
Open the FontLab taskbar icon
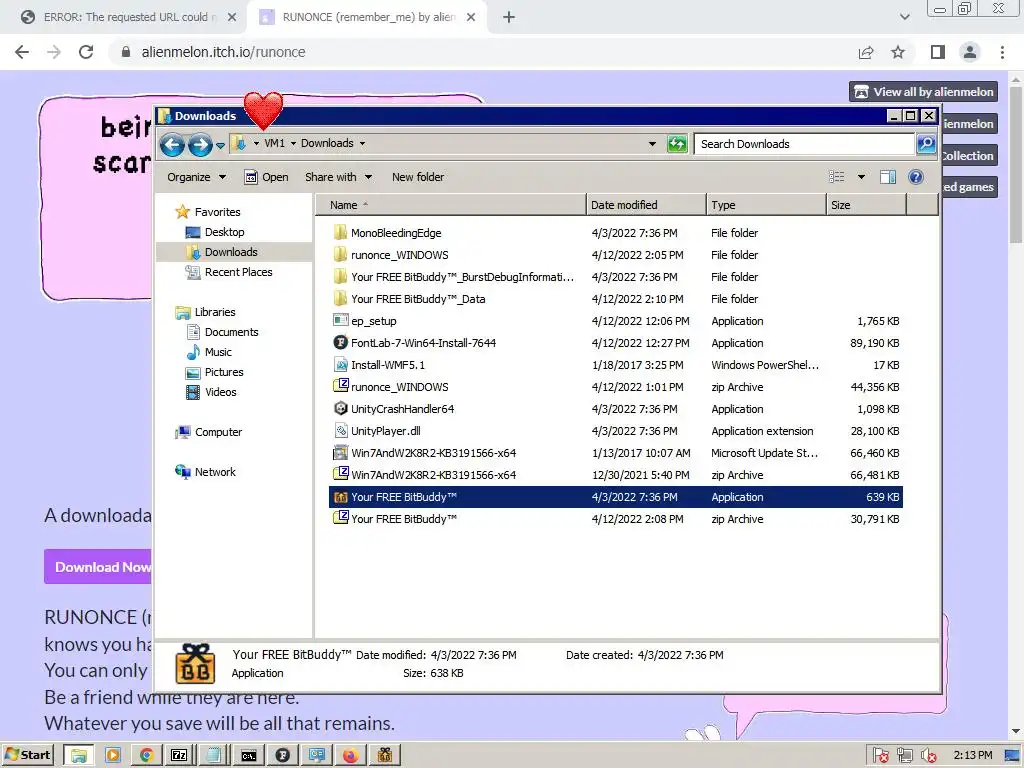pyautogui.click(x=283, y=756)
